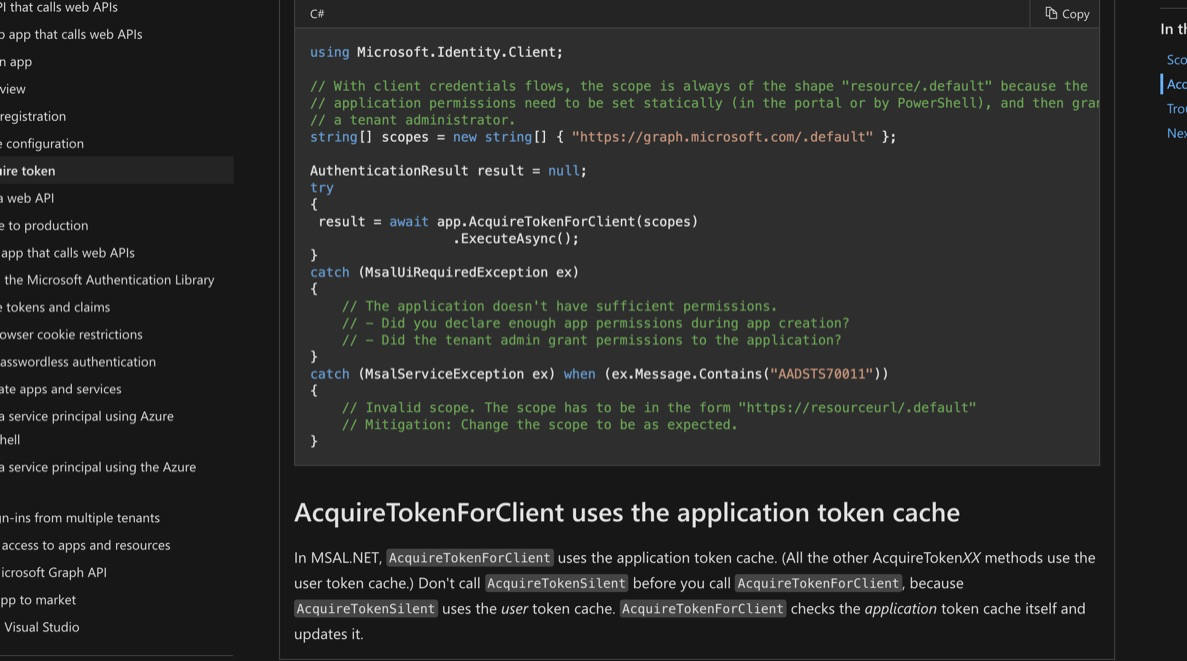Select the sidebar item about "apps and services"
This screenshot has width=1187, height=661.
(60, 388)
